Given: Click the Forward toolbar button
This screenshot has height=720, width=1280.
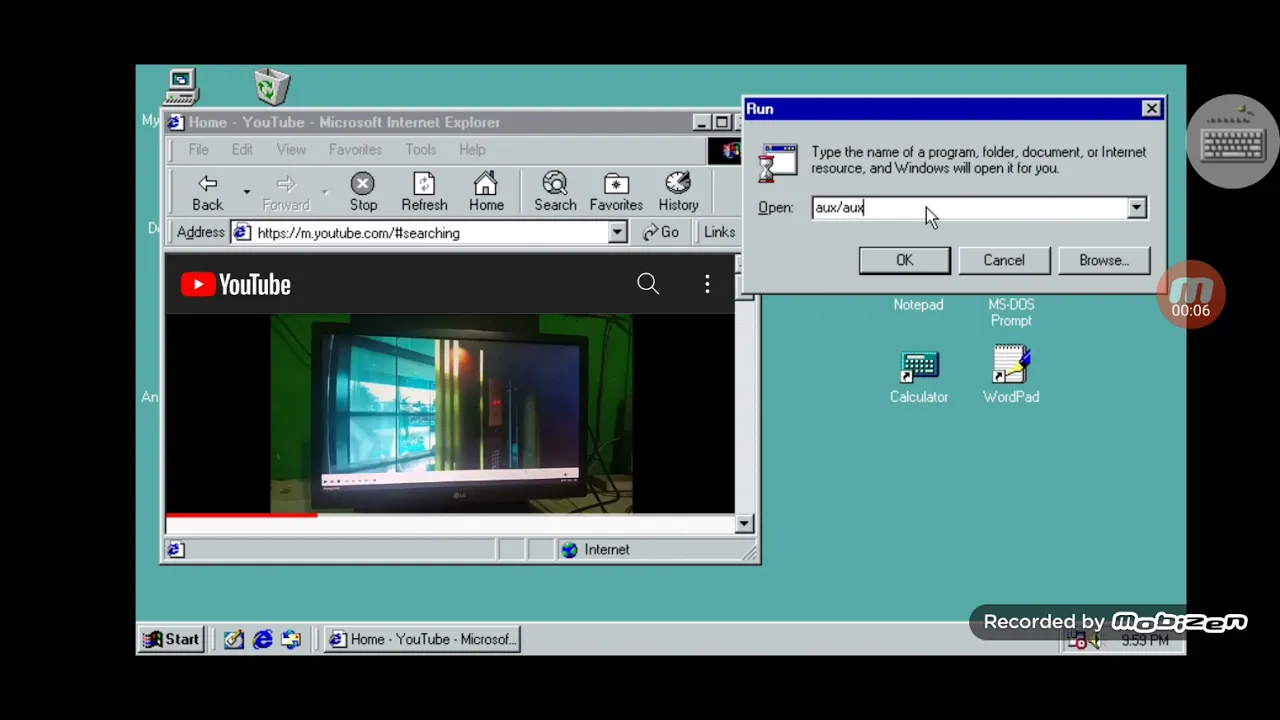Looking at the screenshot, I should pos(286,192).
